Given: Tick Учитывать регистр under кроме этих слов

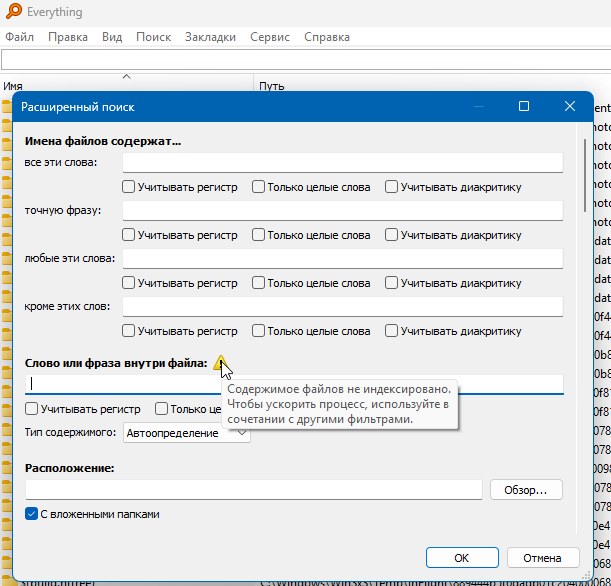Looking at the screenshot, I should click(x=128, y=330).
